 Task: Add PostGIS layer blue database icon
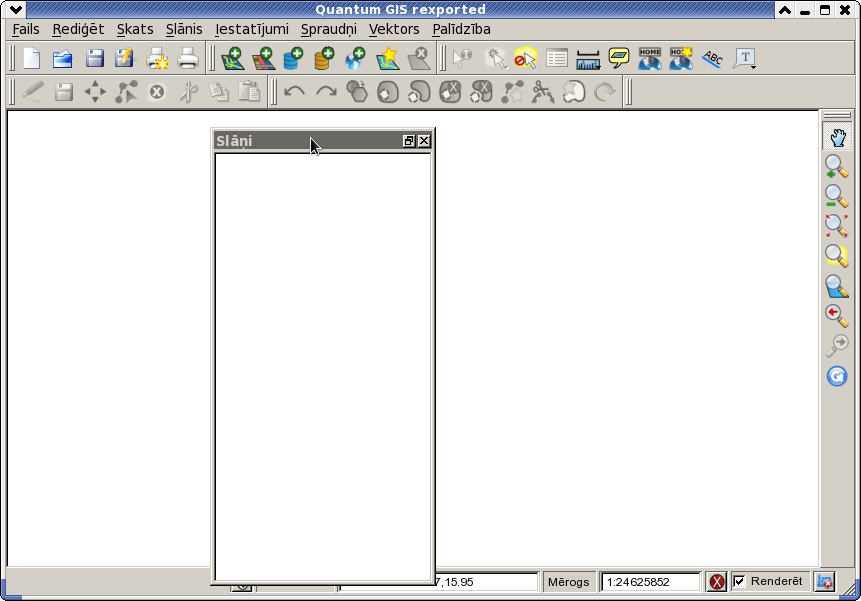(293, 58)
